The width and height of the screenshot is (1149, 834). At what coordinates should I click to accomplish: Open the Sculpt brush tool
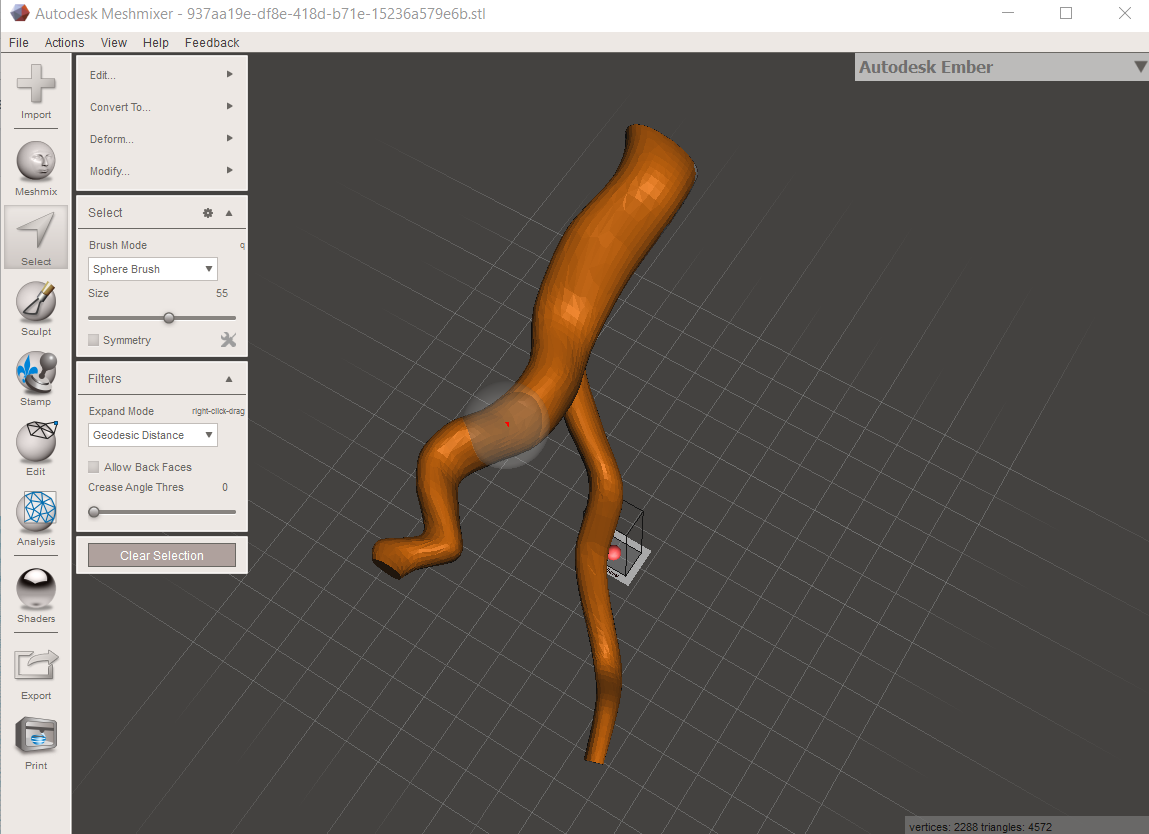point(36,301)
